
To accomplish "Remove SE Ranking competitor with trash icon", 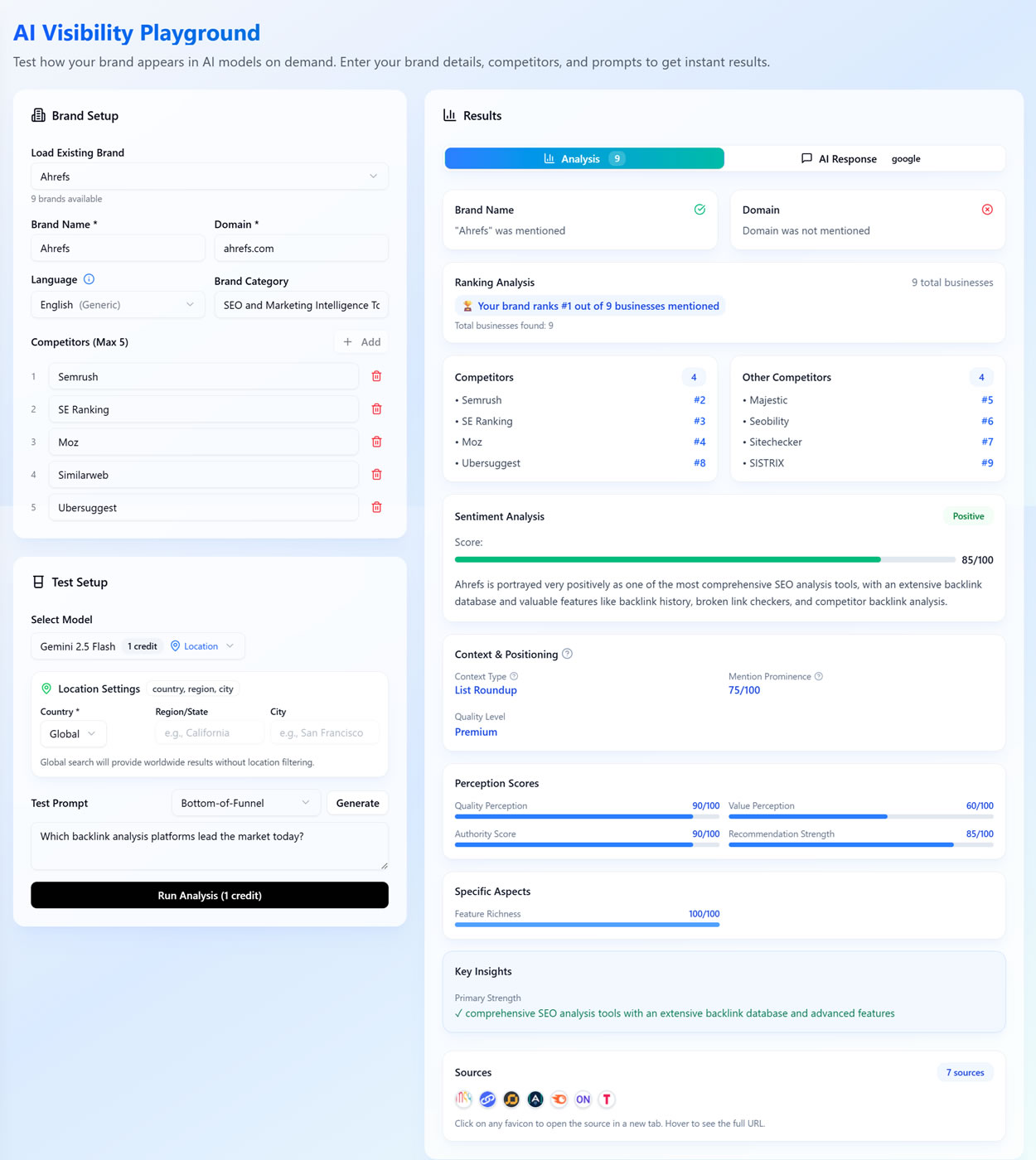I will tap(376, 409).
